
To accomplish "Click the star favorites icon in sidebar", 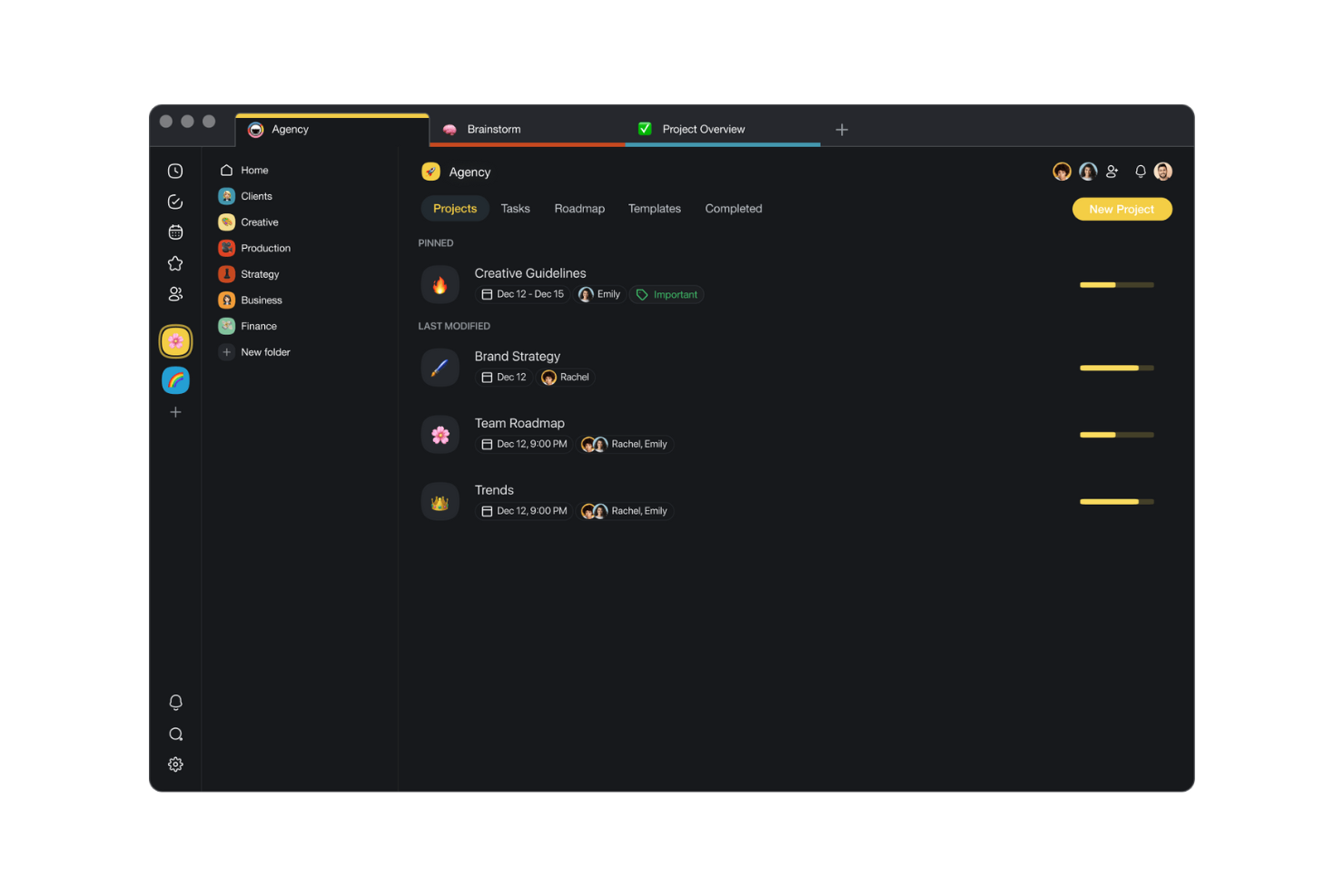I will [x=175, y=263].
